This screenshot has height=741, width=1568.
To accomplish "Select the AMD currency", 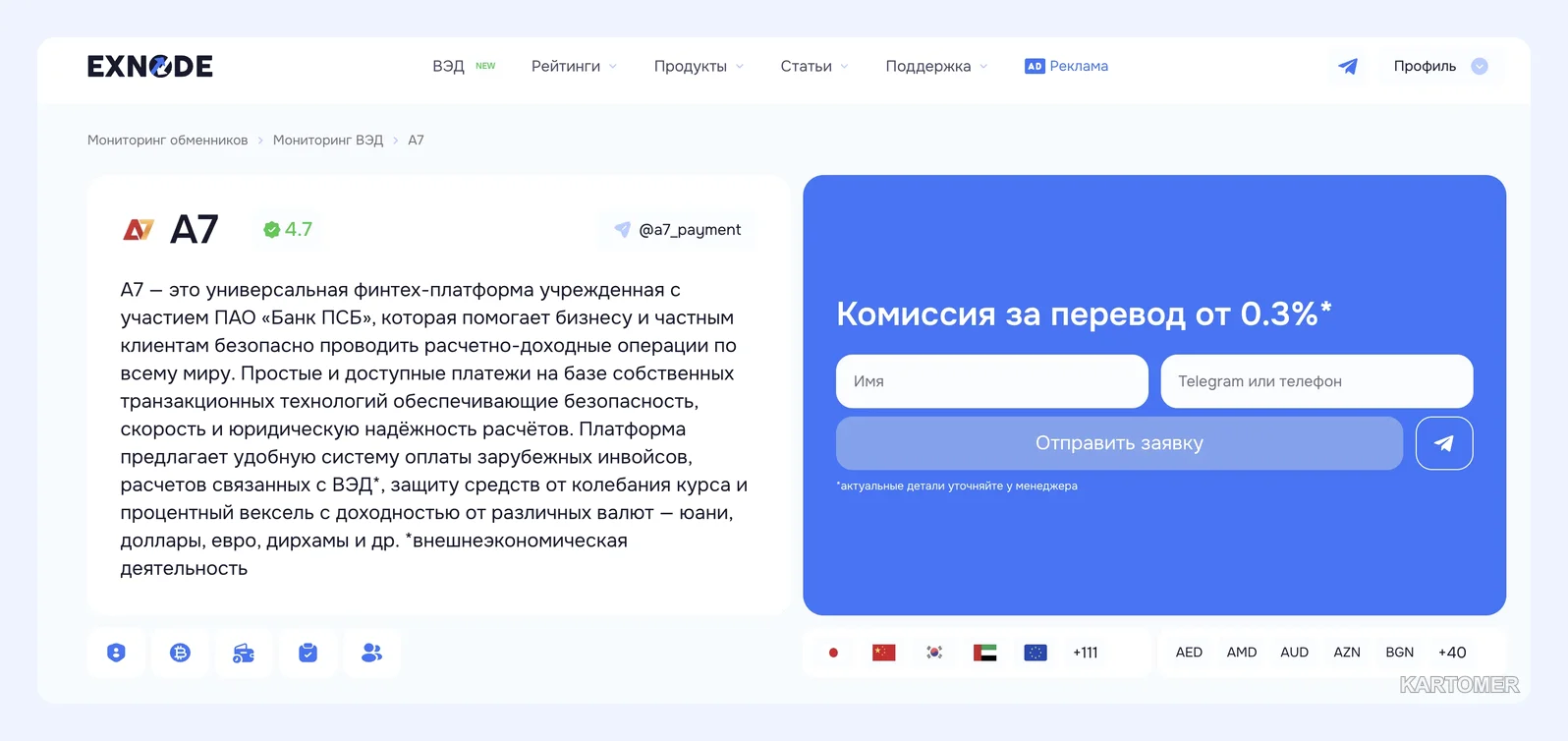I will tap(1242, 653).
